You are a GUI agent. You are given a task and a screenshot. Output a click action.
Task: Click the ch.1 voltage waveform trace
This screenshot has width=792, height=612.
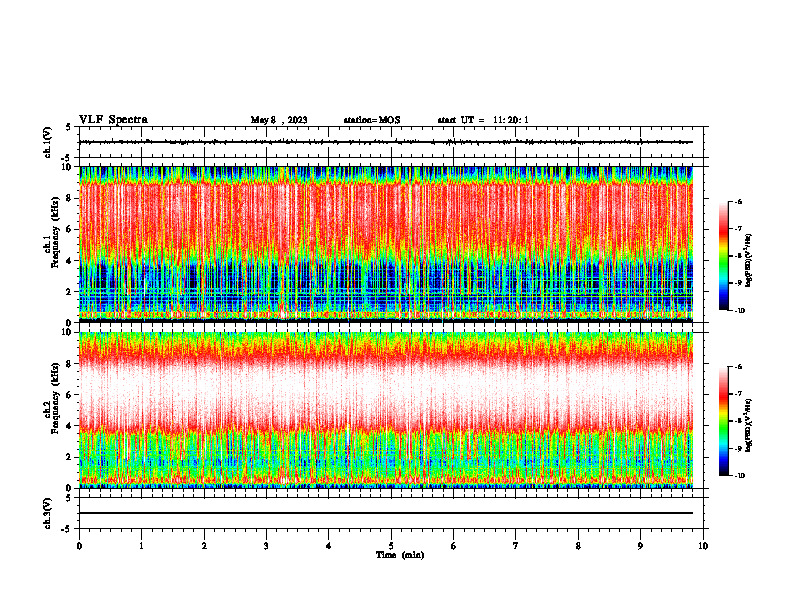(x=386, y=142)
